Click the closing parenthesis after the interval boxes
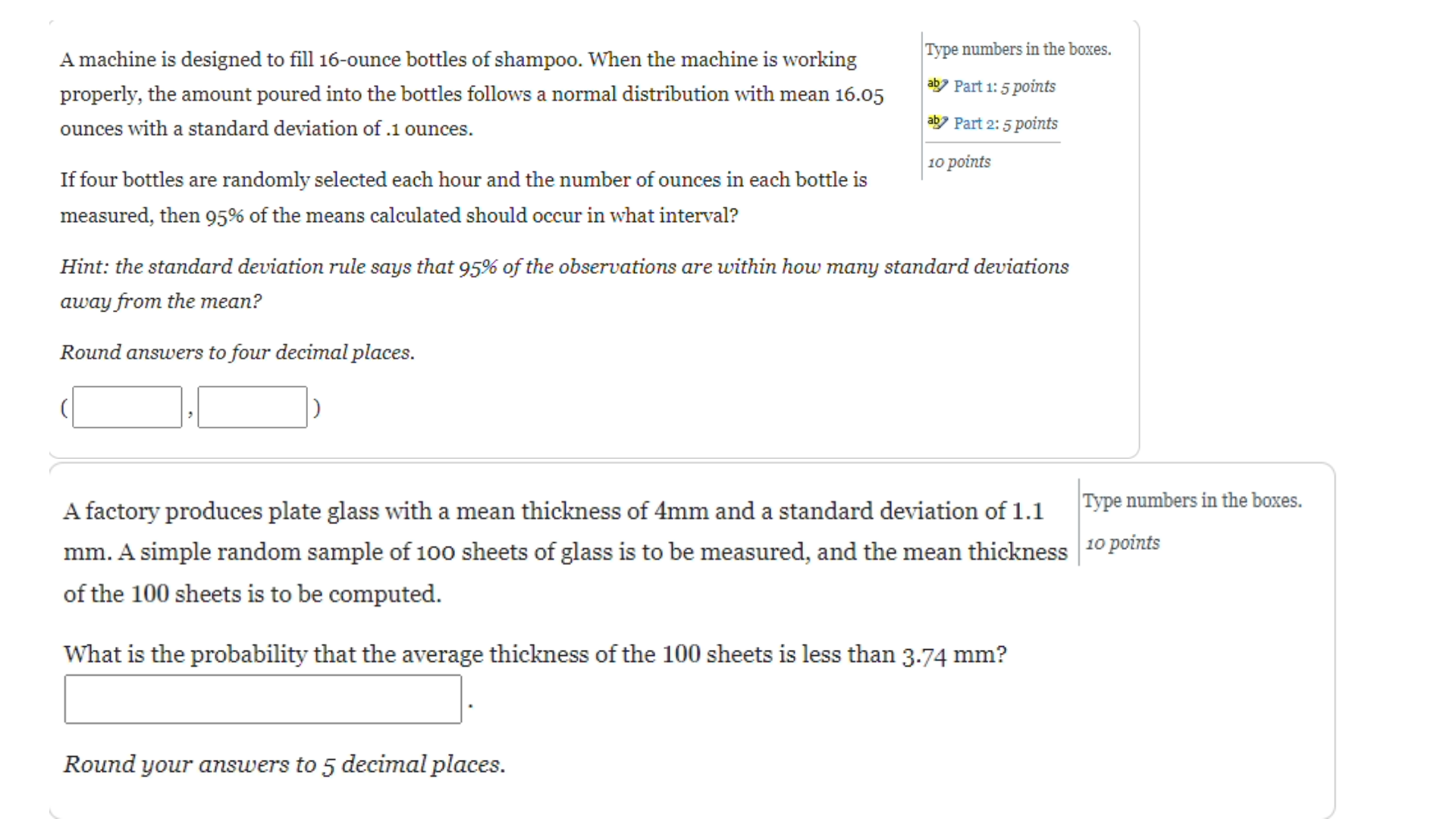This screenshot has width=1456, height=819. [x=317, y=408]
